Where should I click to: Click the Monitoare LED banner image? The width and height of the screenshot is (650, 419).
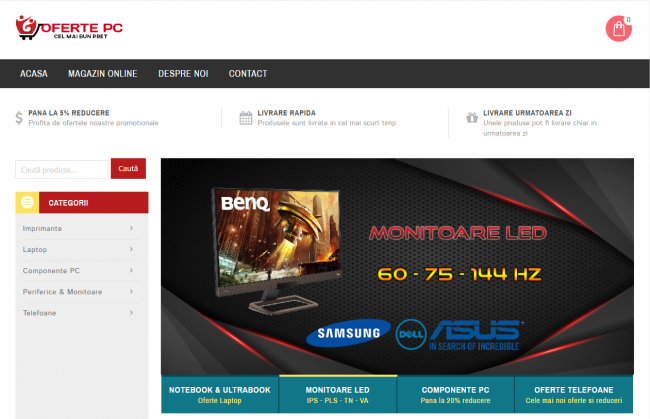(x=397, y=266)
